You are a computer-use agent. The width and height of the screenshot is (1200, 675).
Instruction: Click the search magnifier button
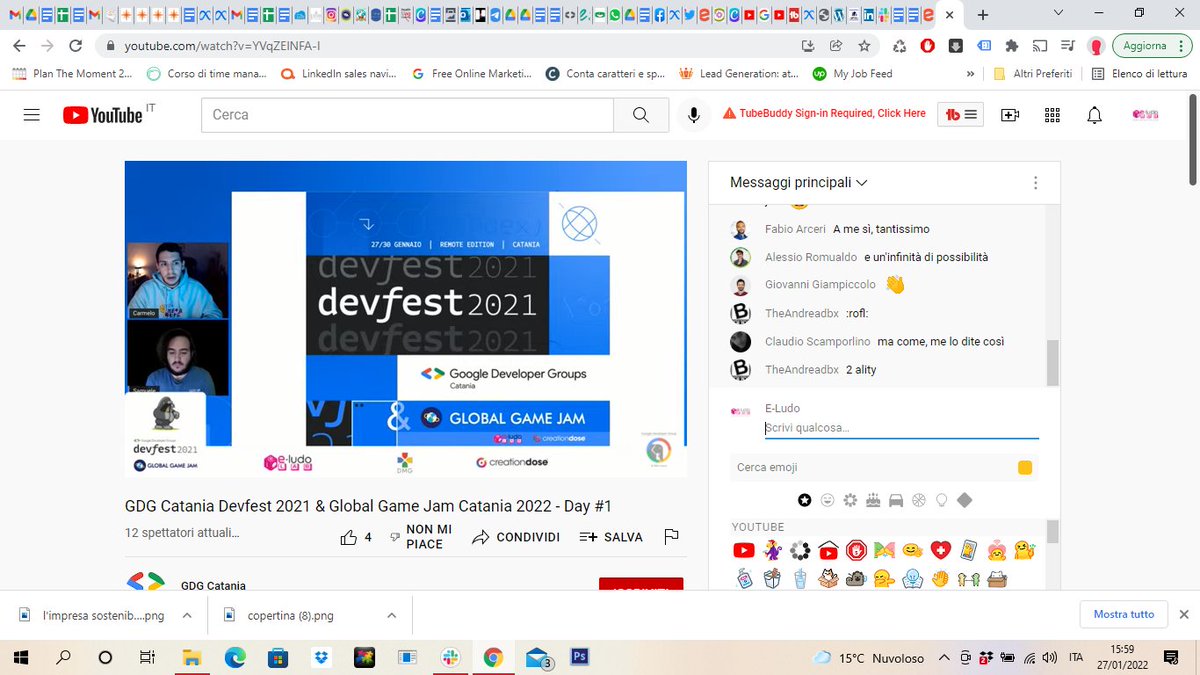click(641, 115)
